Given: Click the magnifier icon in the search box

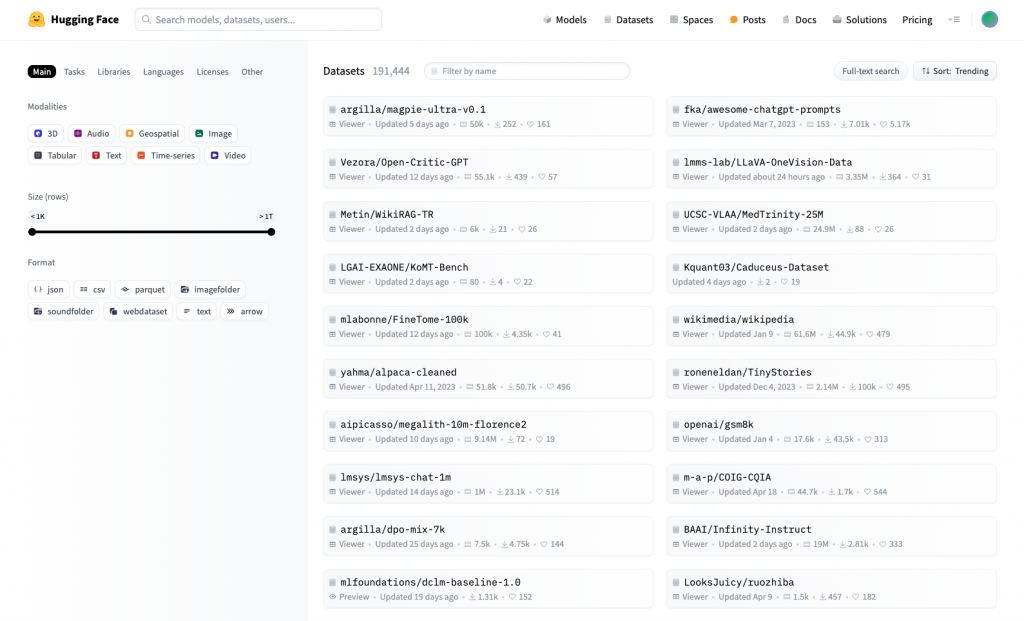Looking at the screenshot, I should [x=146, y=20].
